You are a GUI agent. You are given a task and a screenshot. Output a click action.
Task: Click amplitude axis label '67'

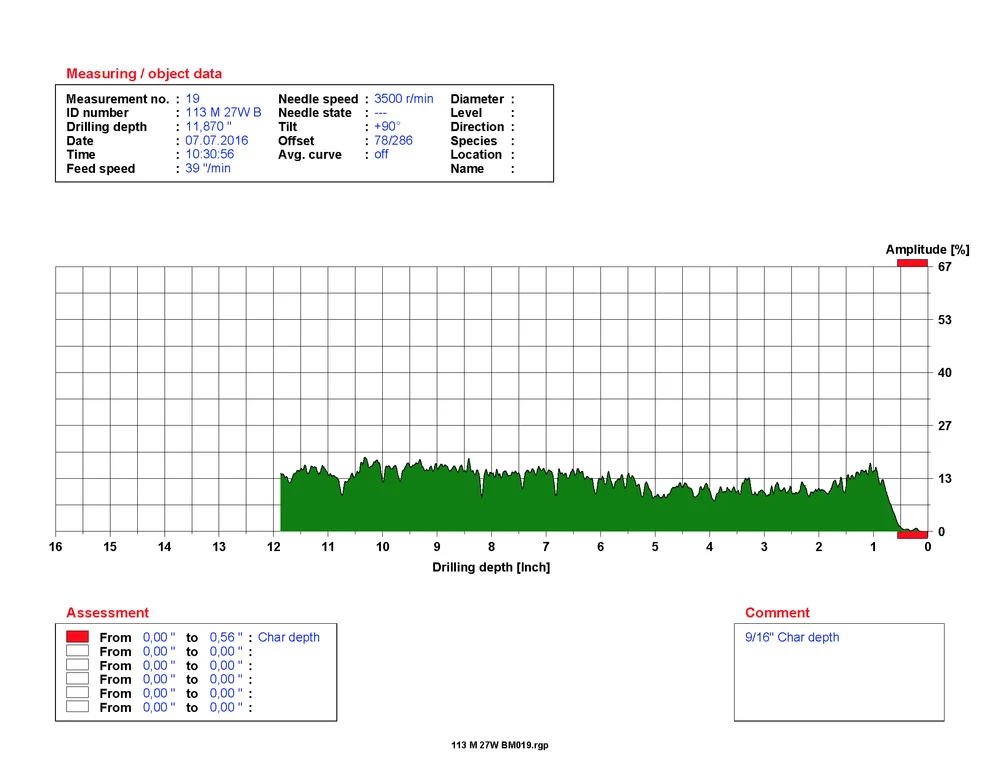click(x=945, y=267)
